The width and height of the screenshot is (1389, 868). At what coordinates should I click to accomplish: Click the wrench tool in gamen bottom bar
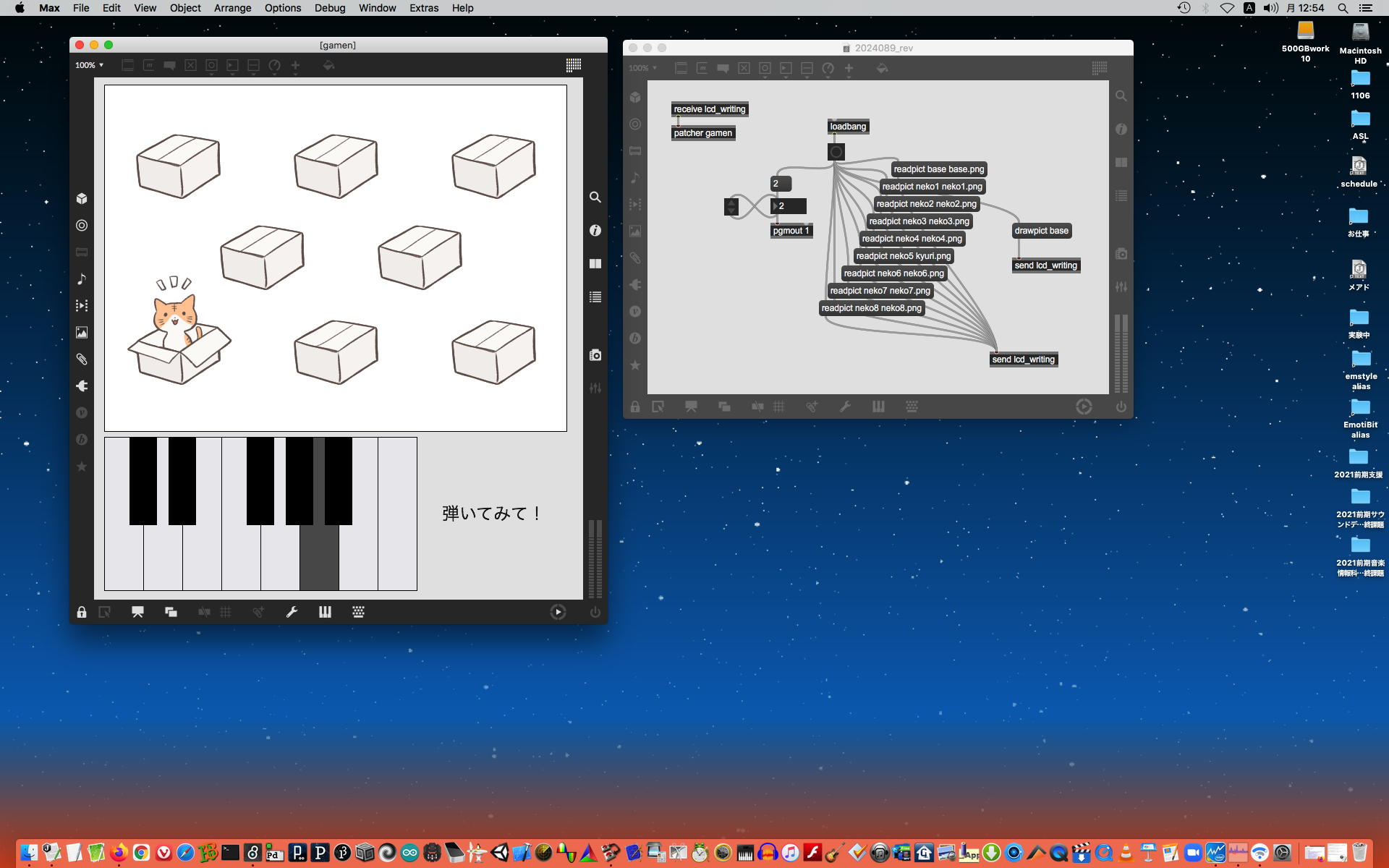[x=292, y=612]
